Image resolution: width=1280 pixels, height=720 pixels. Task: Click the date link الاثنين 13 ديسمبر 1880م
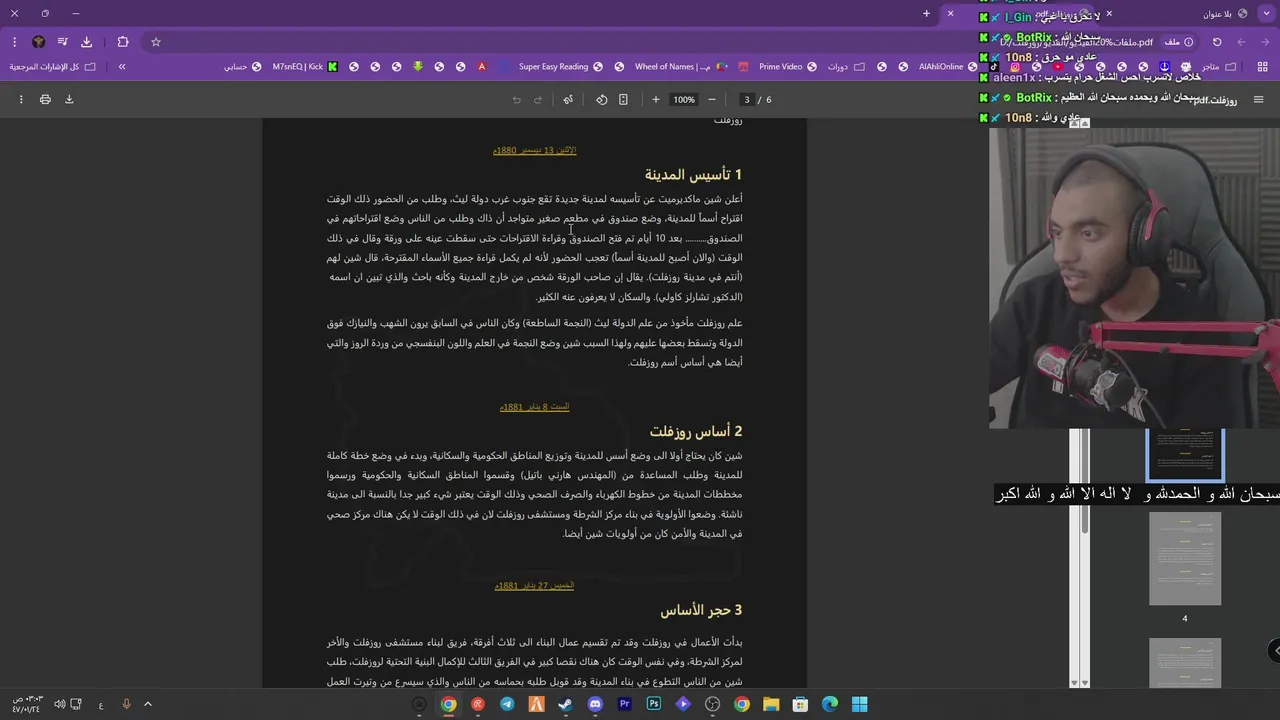(535, 150)
